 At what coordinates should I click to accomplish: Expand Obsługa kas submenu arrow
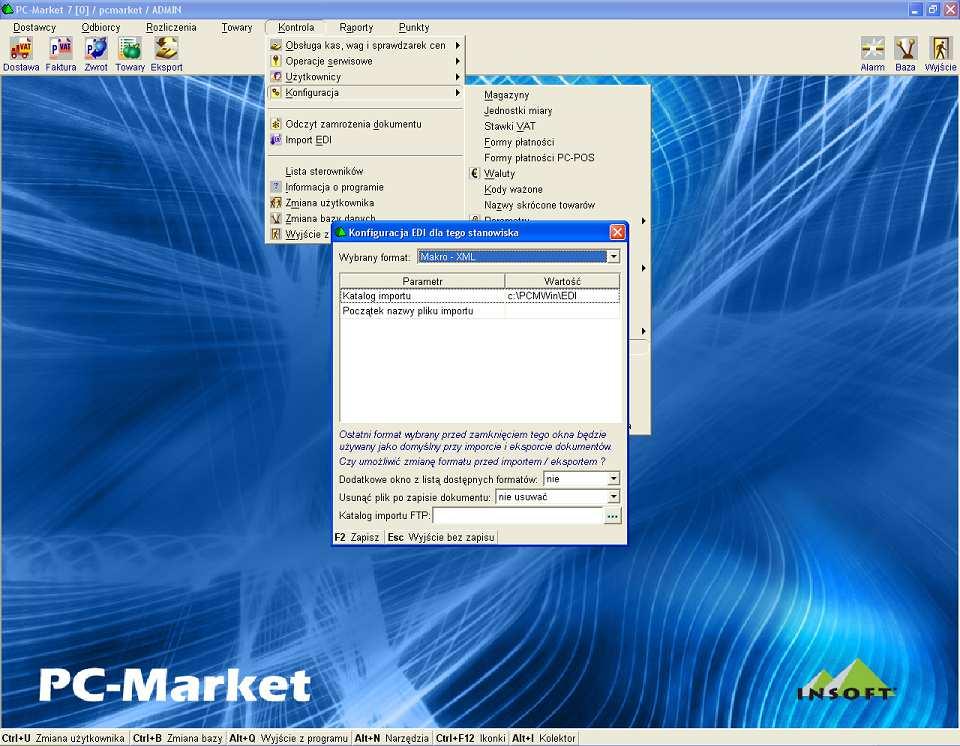tap(457, 45)
